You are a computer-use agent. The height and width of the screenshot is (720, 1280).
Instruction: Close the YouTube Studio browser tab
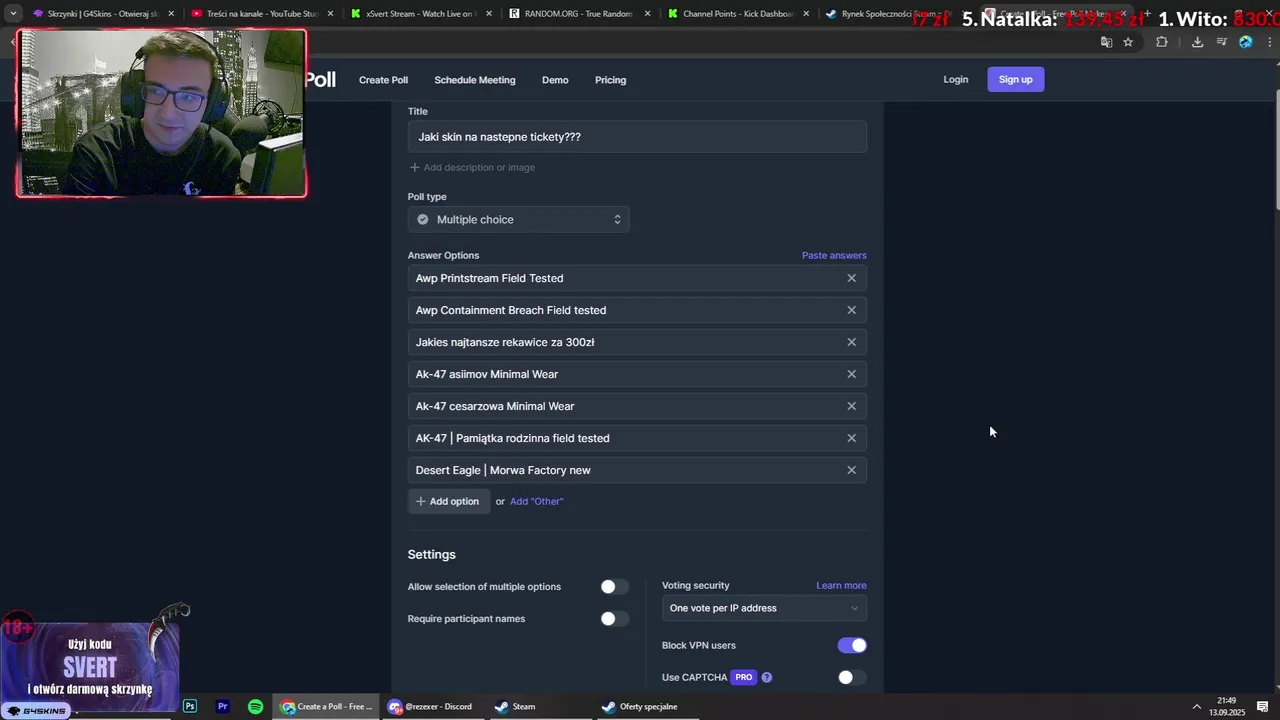330,14
